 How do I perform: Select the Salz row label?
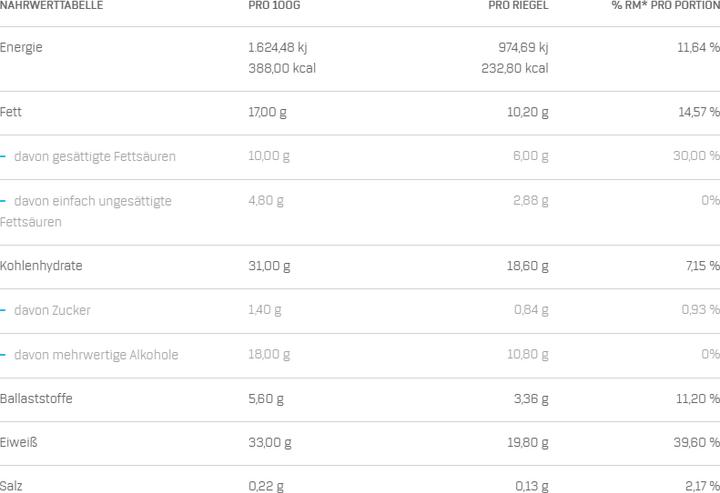pyautogui.click(x=11, y=486)
